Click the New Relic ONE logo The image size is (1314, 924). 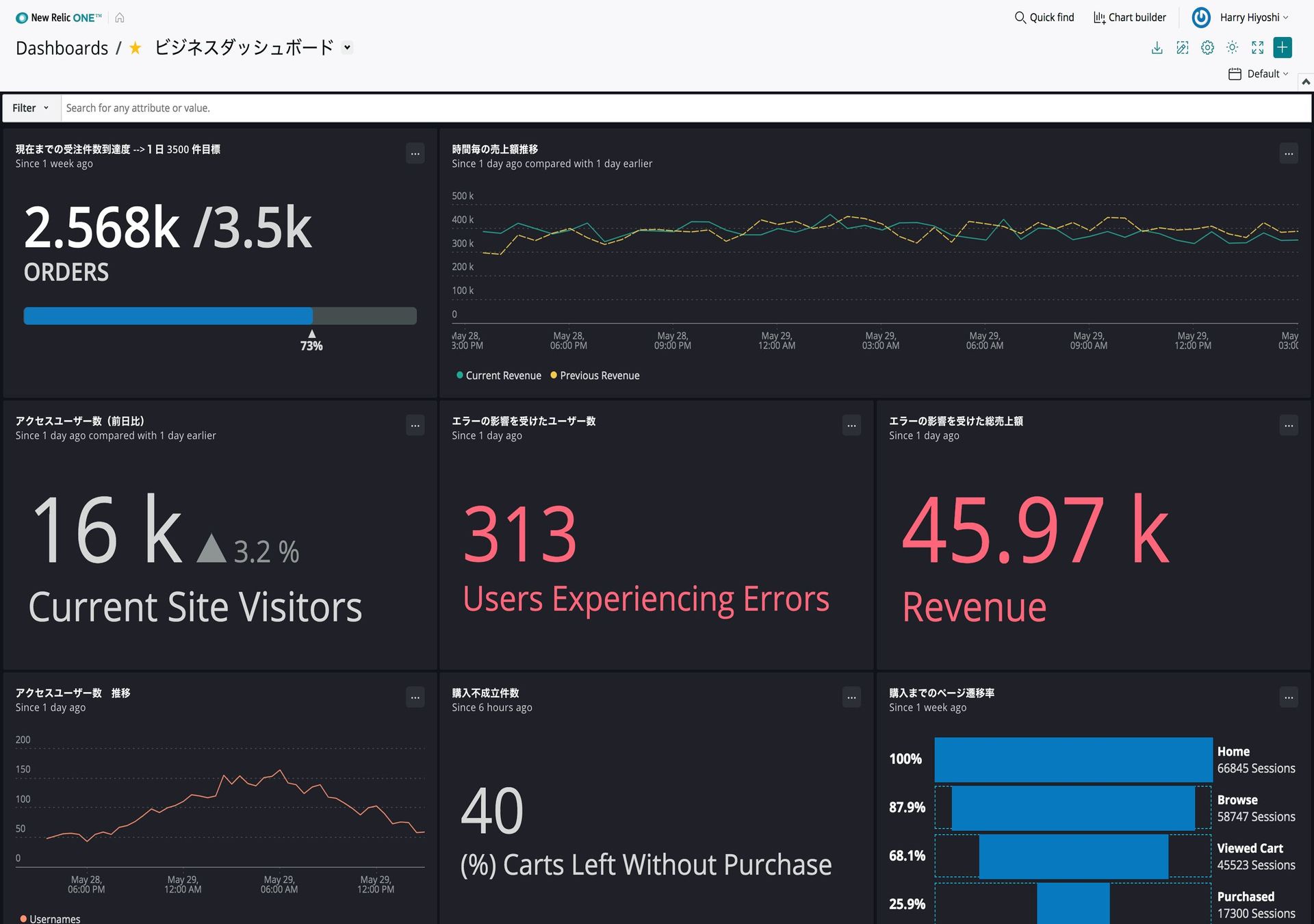point(58,17)
